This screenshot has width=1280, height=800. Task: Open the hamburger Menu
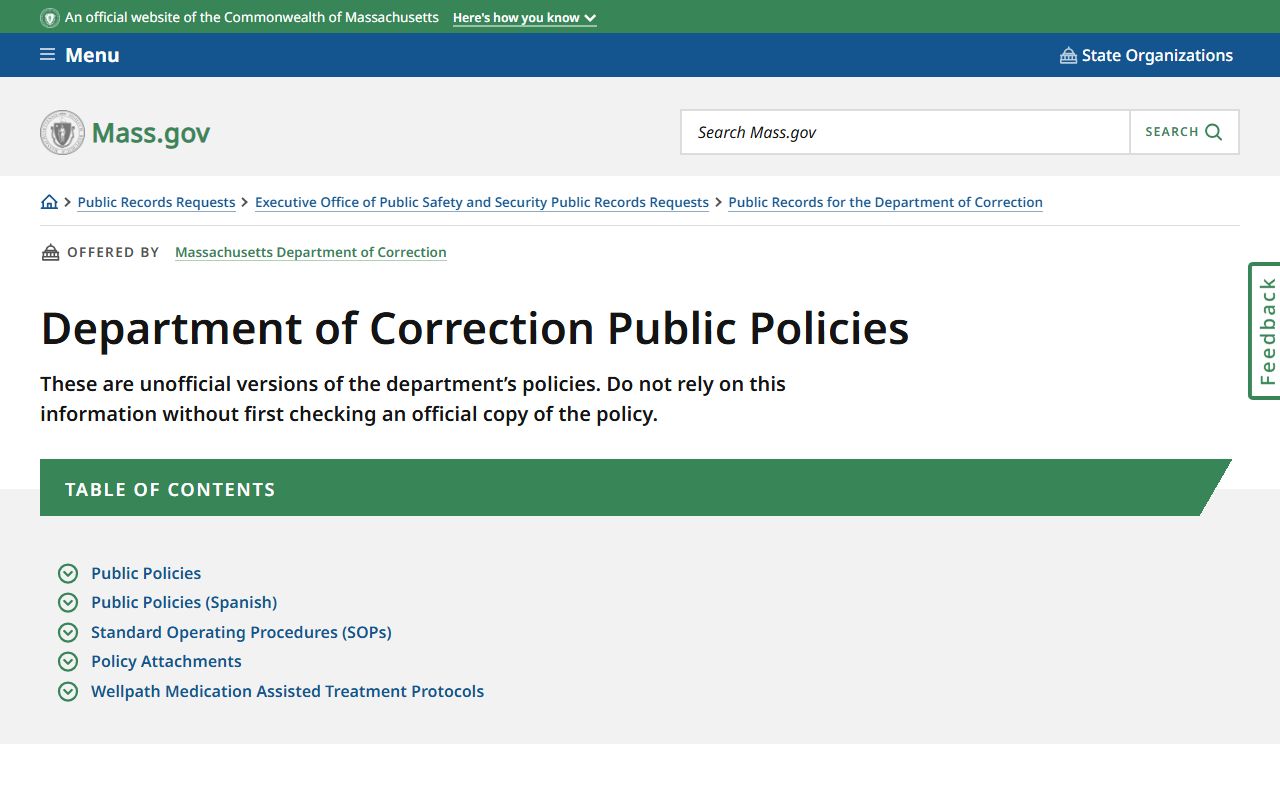tap(79, 55)
